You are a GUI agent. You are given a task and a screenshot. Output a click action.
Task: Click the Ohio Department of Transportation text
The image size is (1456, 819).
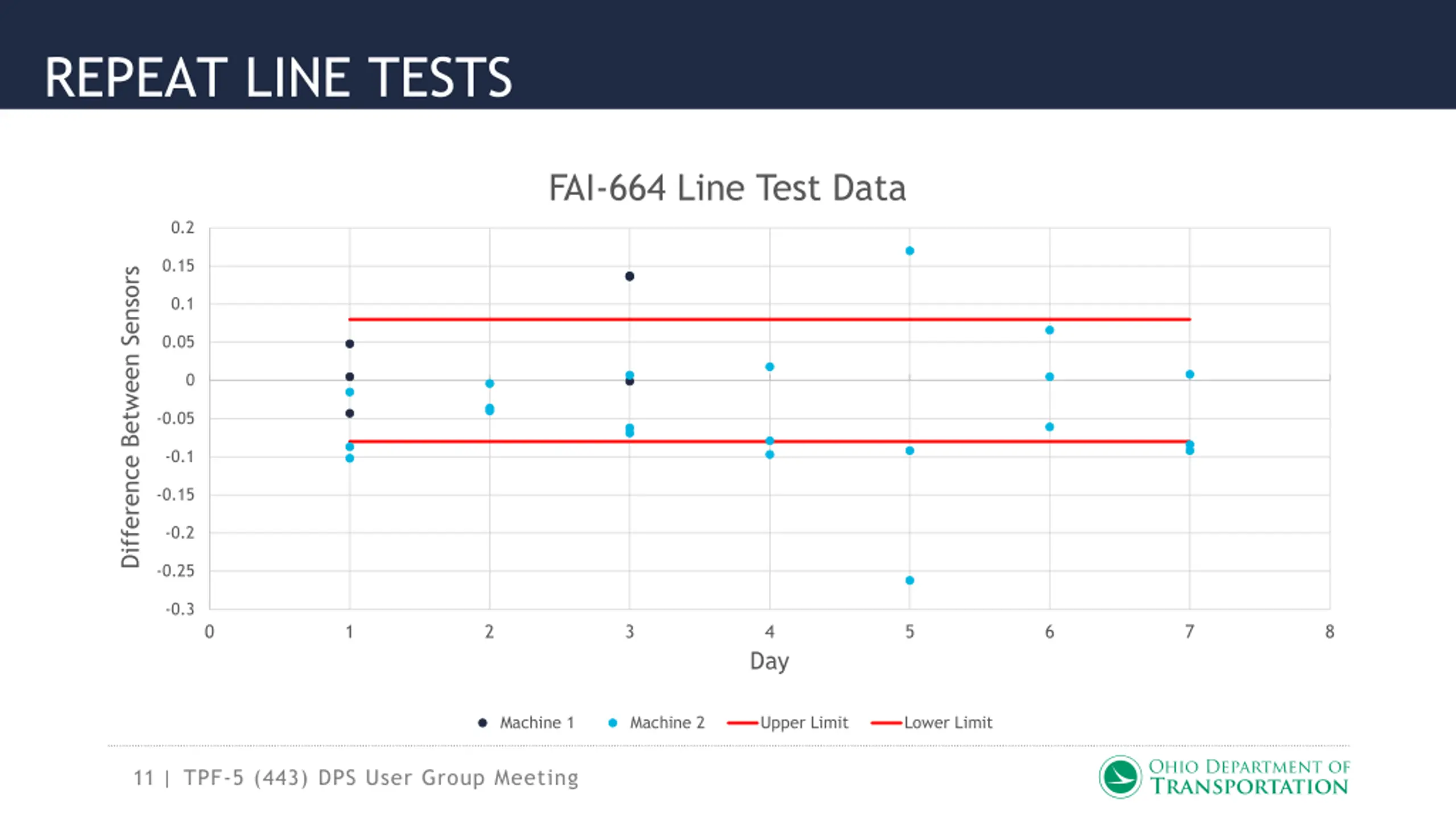pos(1249,777)
